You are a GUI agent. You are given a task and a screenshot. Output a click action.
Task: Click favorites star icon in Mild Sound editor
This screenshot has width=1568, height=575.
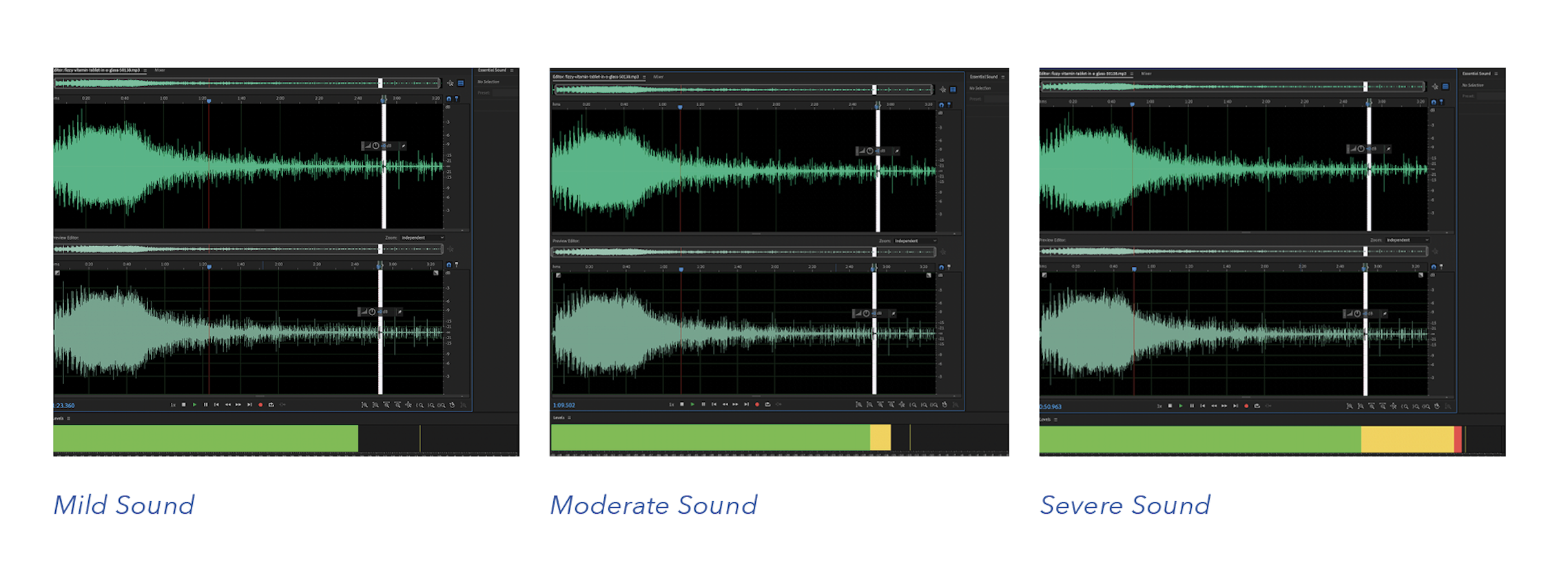click(x=450, y=83)
